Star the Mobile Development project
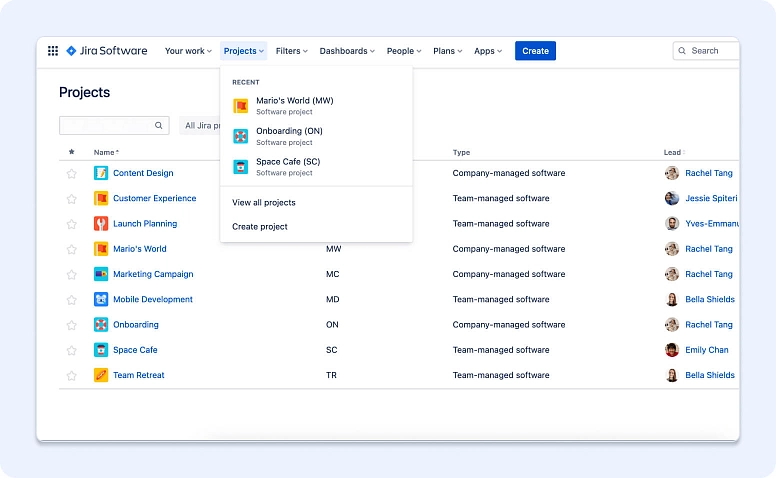The image size is (776, 478). pos(72,299)
